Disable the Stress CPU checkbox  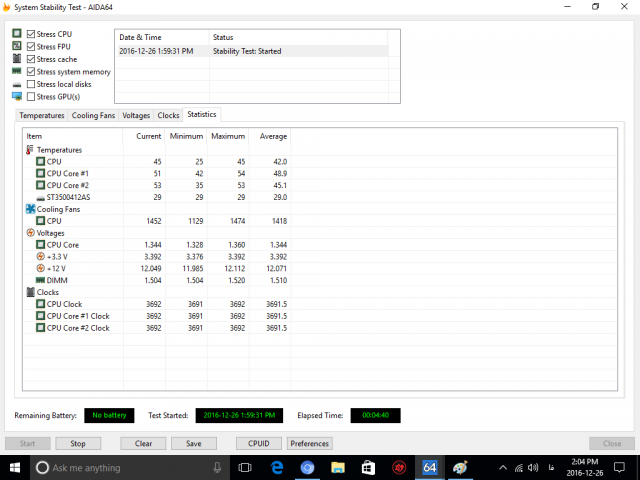pos(32,34)
